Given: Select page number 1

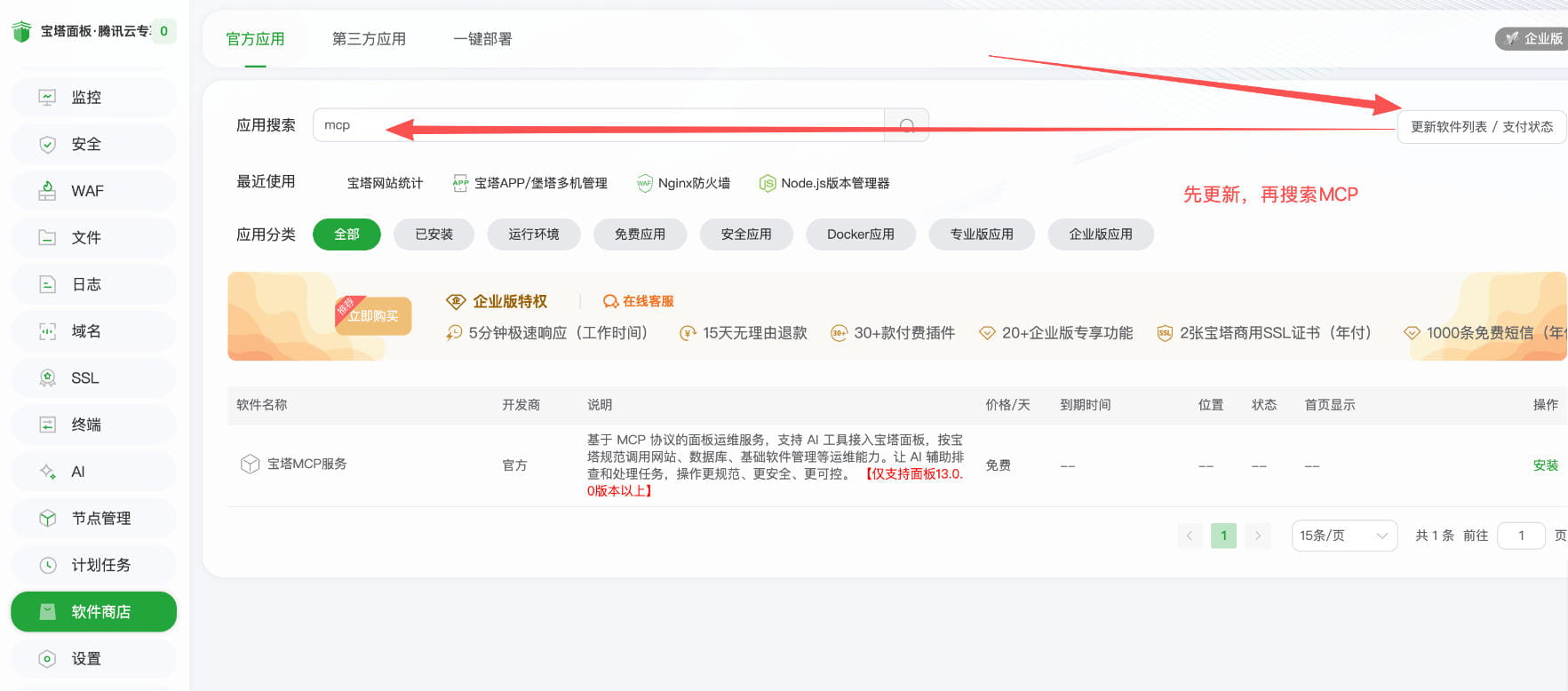Looking at the screenshot, I should click(x=1223, y=536).
